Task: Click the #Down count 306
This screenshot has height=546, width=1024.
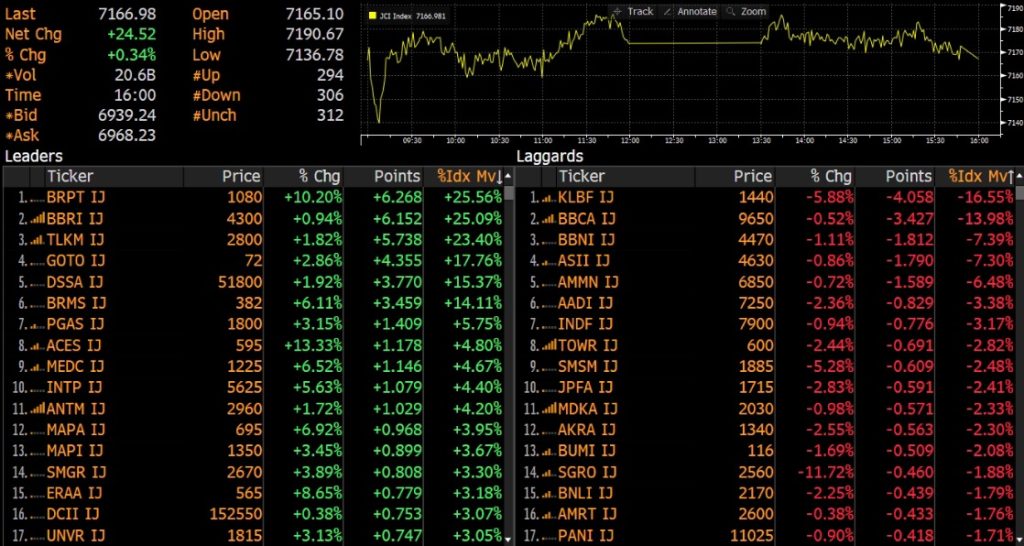Action: pyautogui.click(x=330, y=95)
